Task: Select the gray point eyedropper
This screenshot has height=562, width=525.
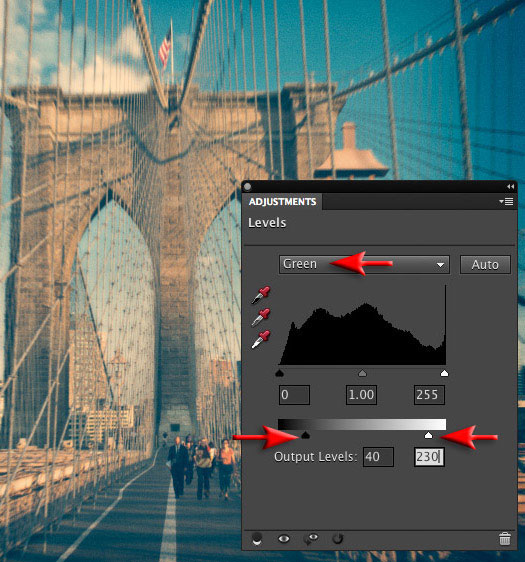Action: coord(261,318)
